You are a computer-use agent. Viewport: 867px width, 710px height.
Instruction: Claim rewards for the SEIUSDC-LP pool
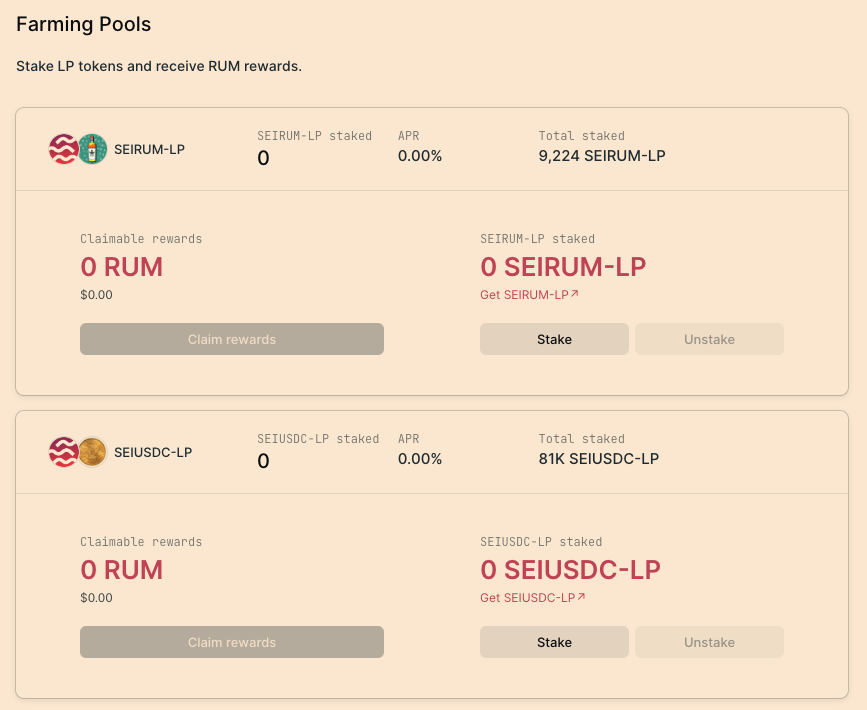[x=231, y=642]
